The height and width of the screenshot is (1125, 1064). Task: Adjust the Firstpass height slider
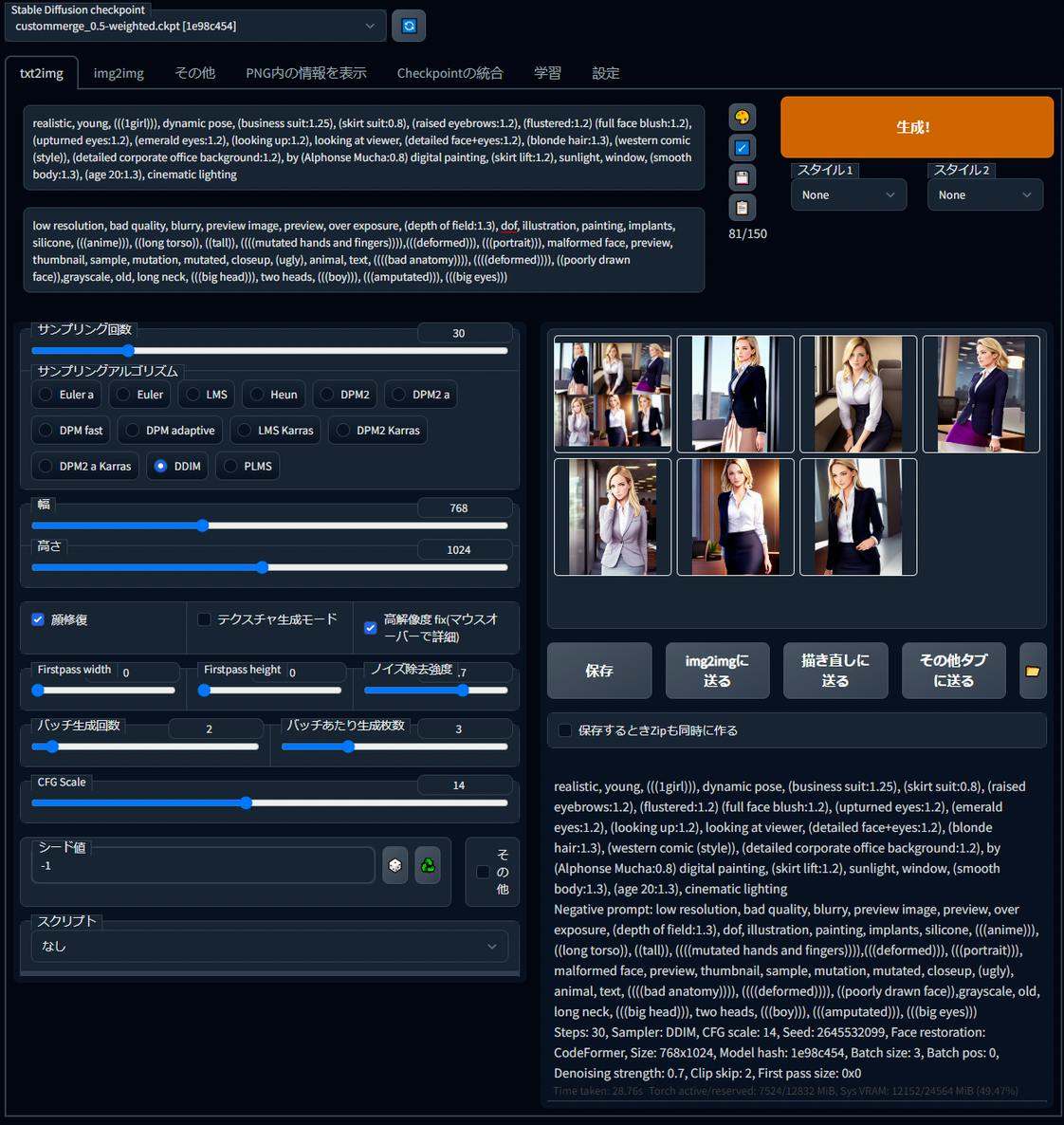coord(269,691)
